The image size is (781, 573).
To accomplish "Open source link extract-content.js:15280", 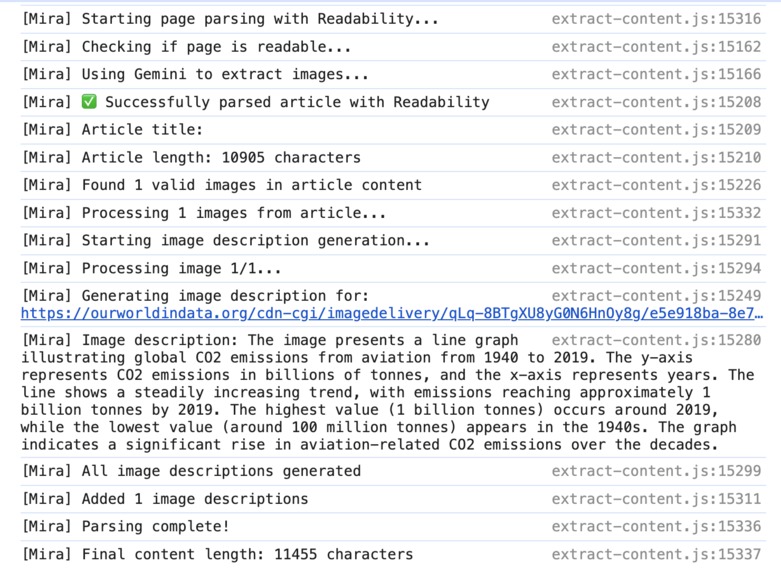I will coord(656,340).
